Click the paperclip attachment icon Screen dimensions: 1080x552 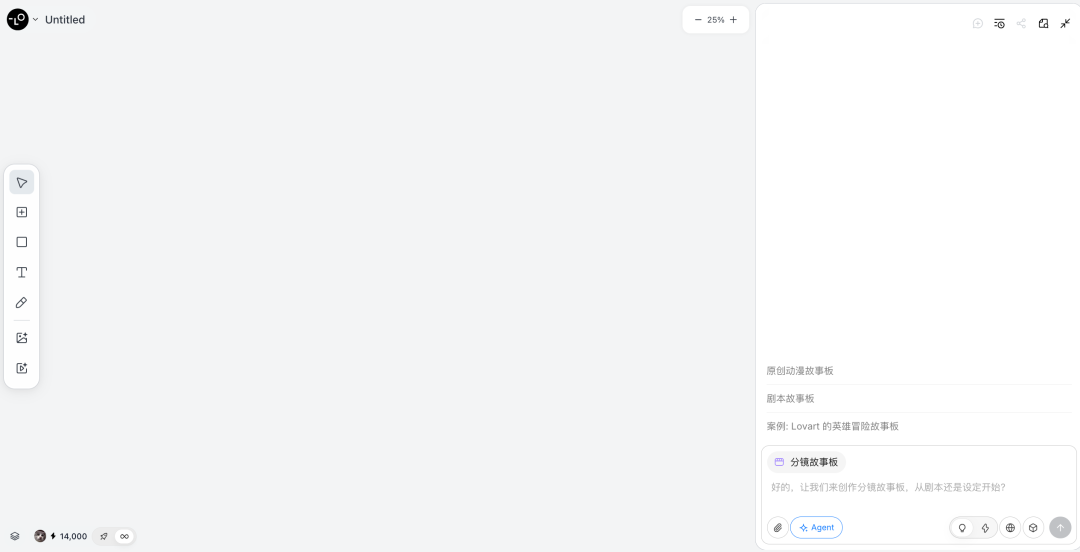777,527
